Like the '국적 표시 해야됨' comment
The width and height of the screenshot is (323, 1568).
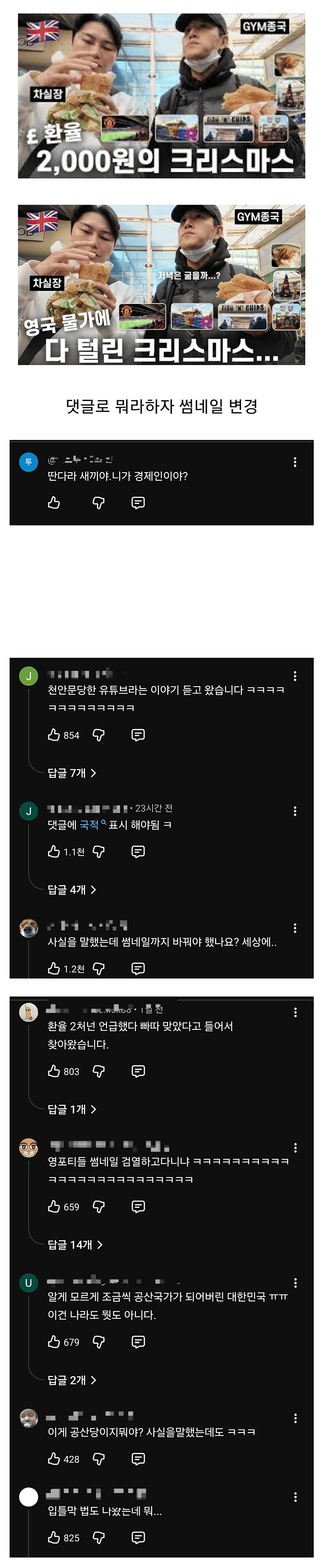54,852
